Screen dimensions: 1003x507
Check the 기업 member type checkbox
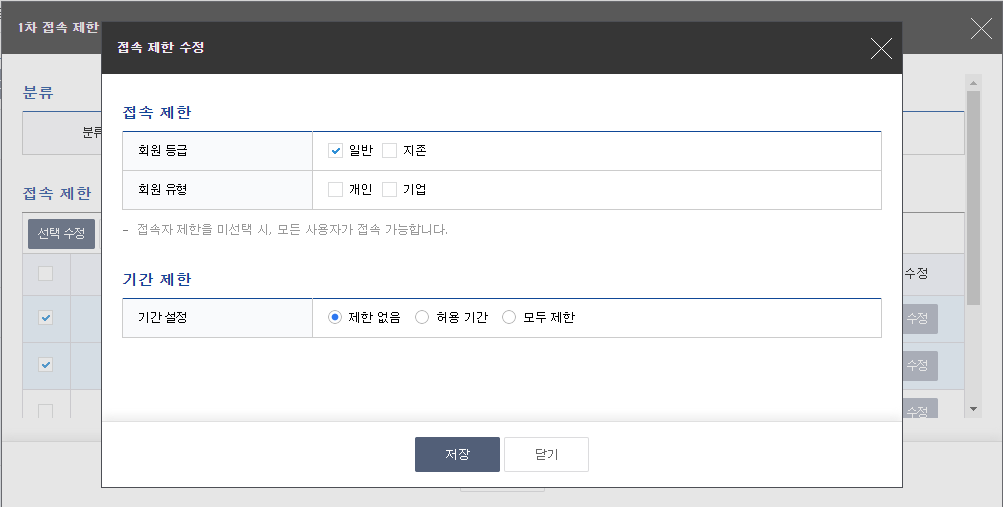click(390, 189)
